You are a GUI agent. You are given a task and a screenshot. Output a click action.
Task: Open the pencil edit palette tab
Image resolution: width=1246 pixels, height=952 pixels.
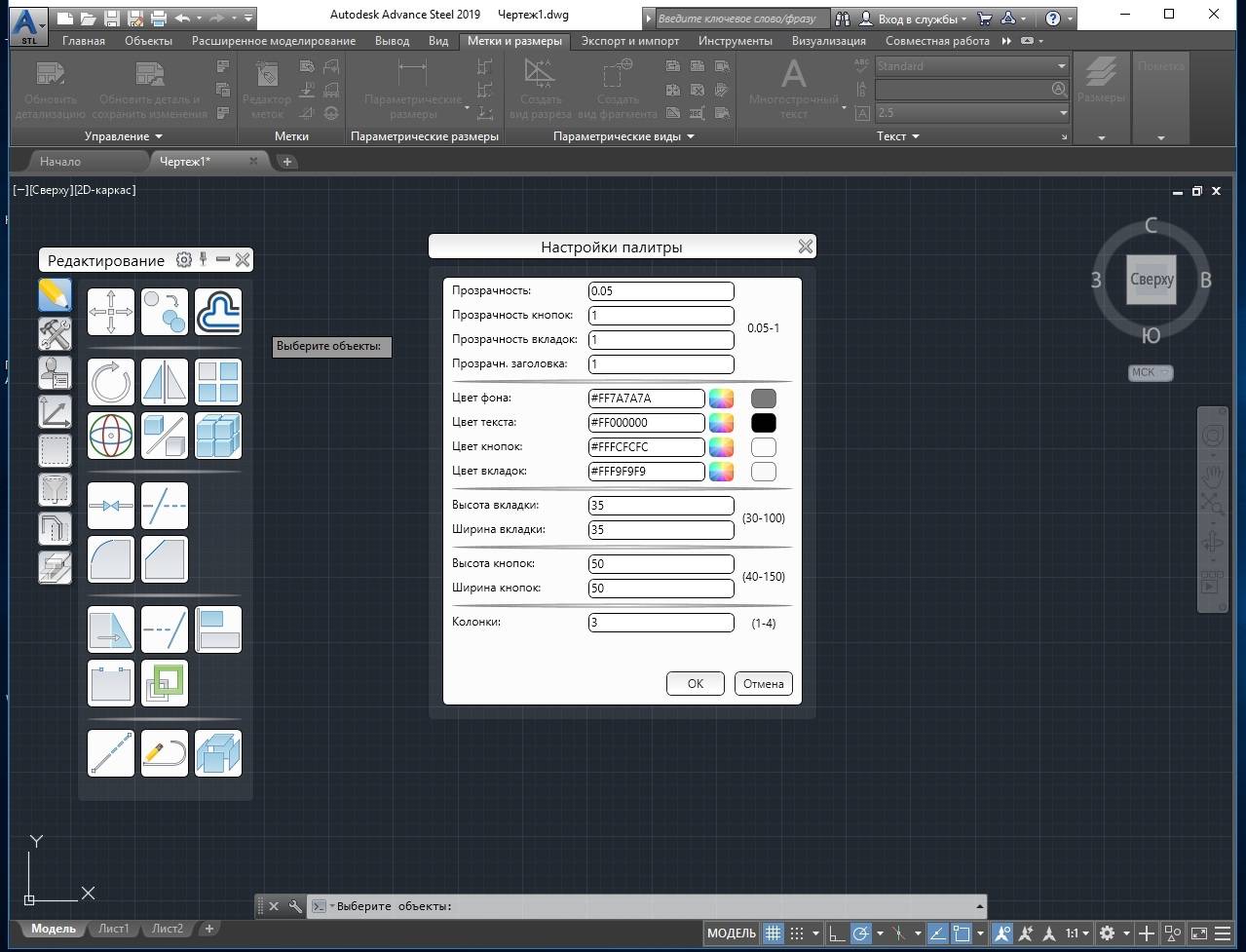tap(55, 295)
